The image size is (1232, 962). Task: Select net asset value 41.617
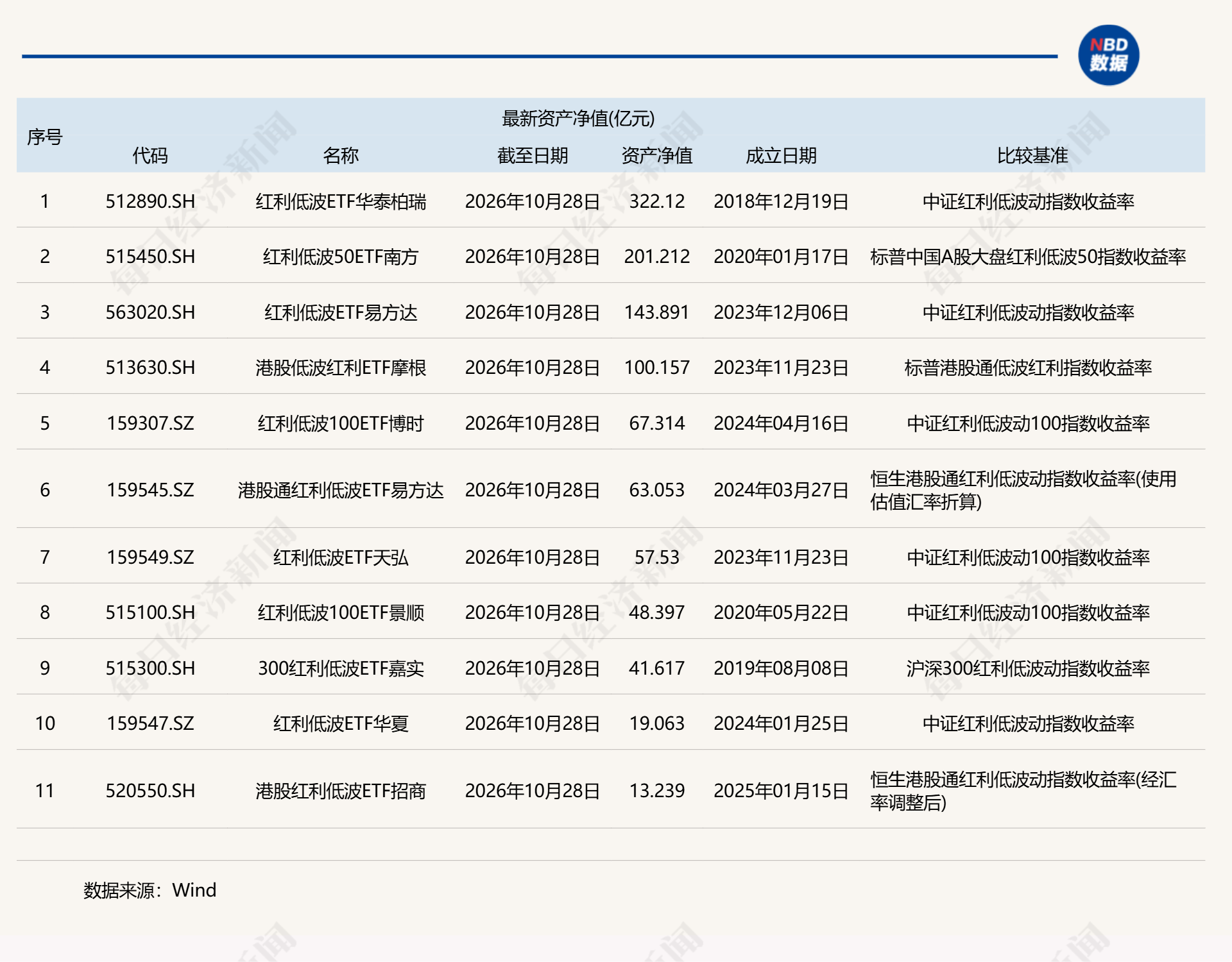click(657, 668)
